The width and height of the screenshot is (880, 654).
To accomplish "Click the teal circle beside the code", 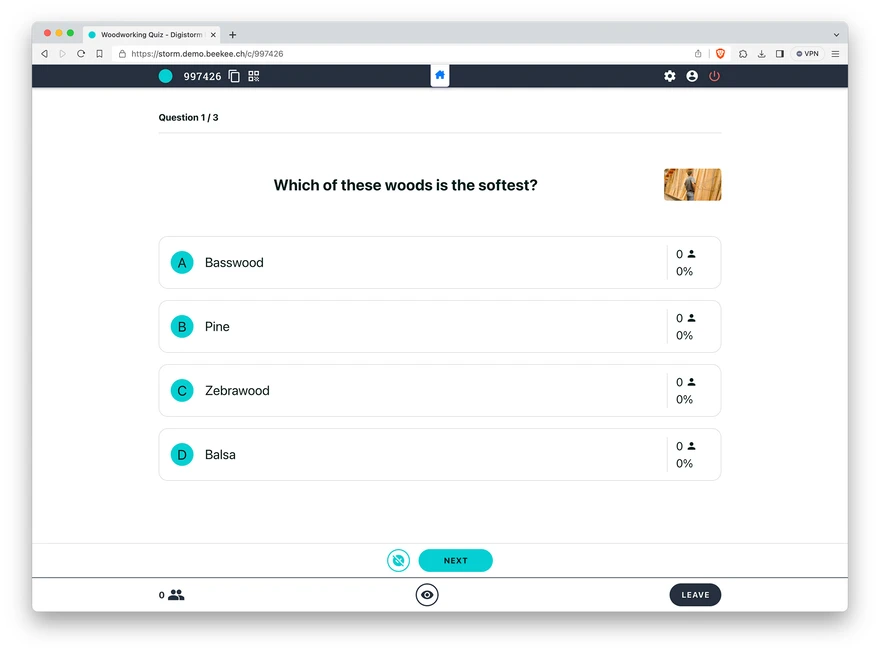I will [x=165, y=76].
